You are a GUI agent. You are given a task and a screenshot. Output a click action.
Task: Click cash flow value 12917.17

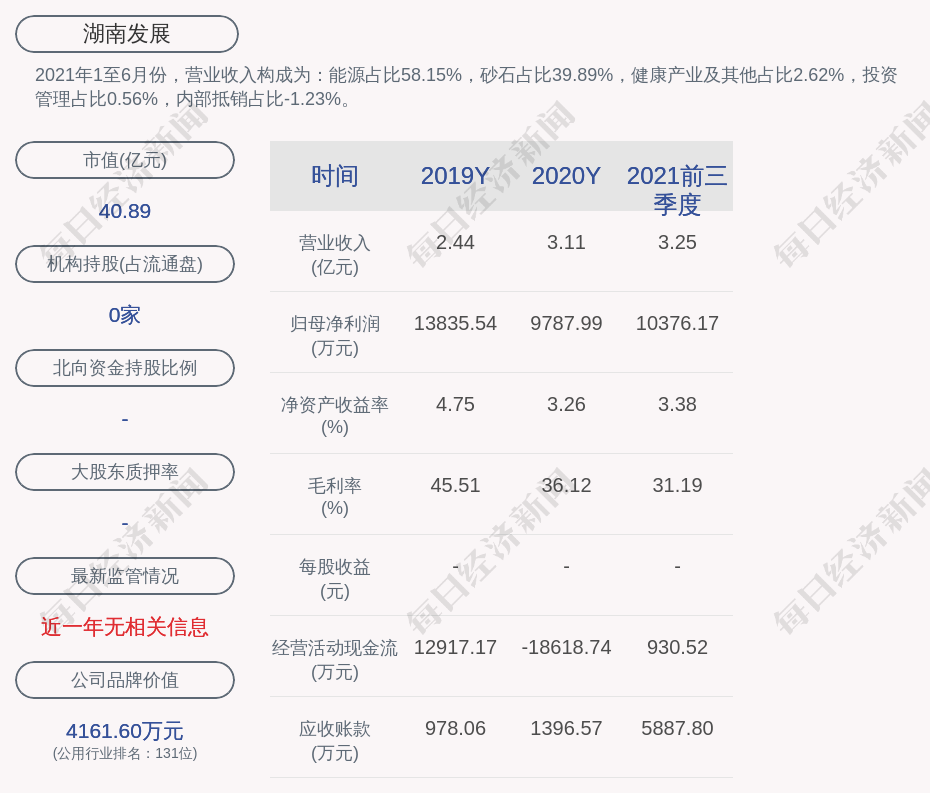[x=455, y=647]
